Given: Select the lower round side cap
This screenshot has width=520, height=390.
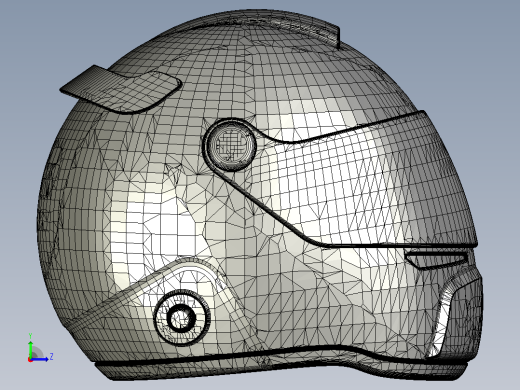Looking at the screenshot, I should [182, 317].
